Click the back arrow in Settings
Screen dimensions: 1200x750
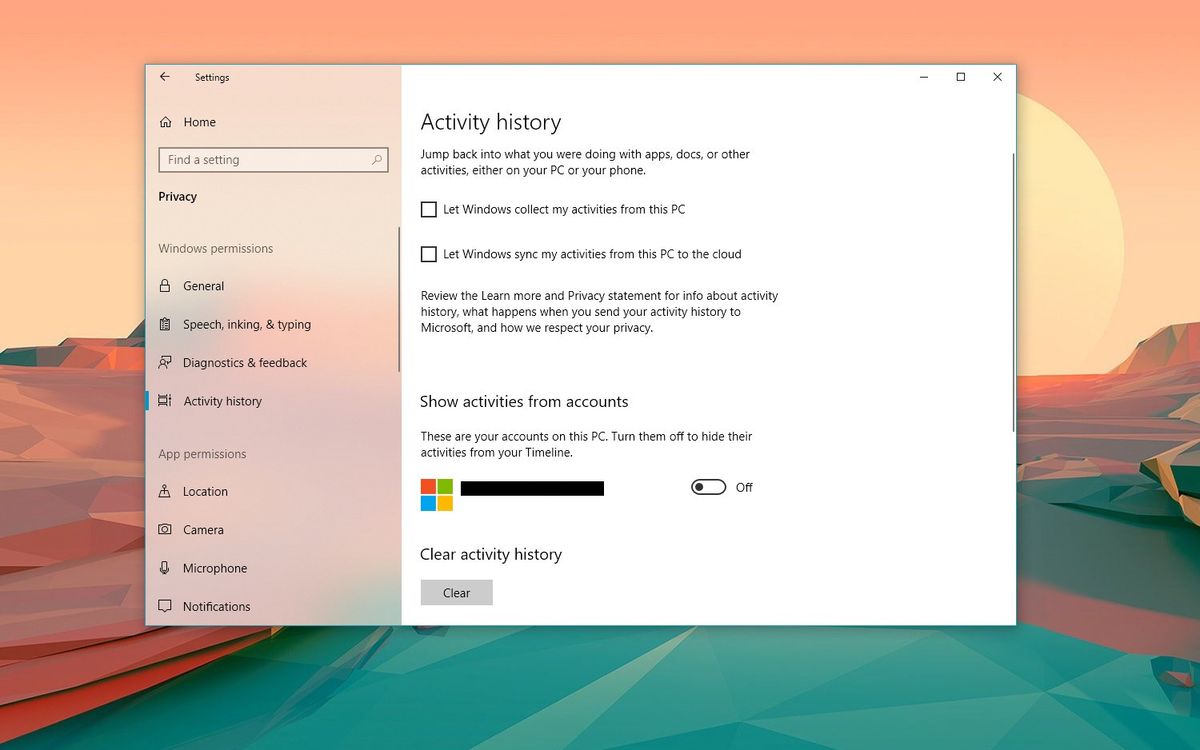pyautogui.click(x=164, y=76)
